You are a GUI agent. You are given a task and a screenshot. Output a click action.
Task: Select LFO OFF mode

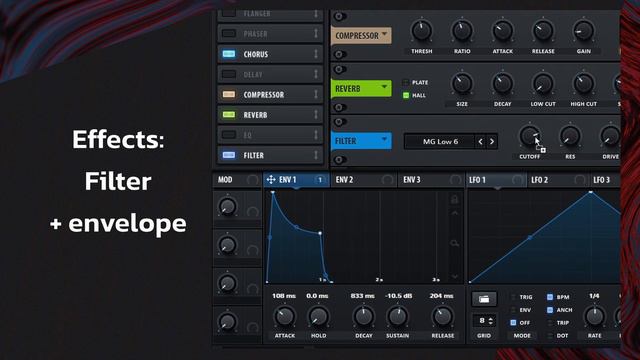[513, 322]
